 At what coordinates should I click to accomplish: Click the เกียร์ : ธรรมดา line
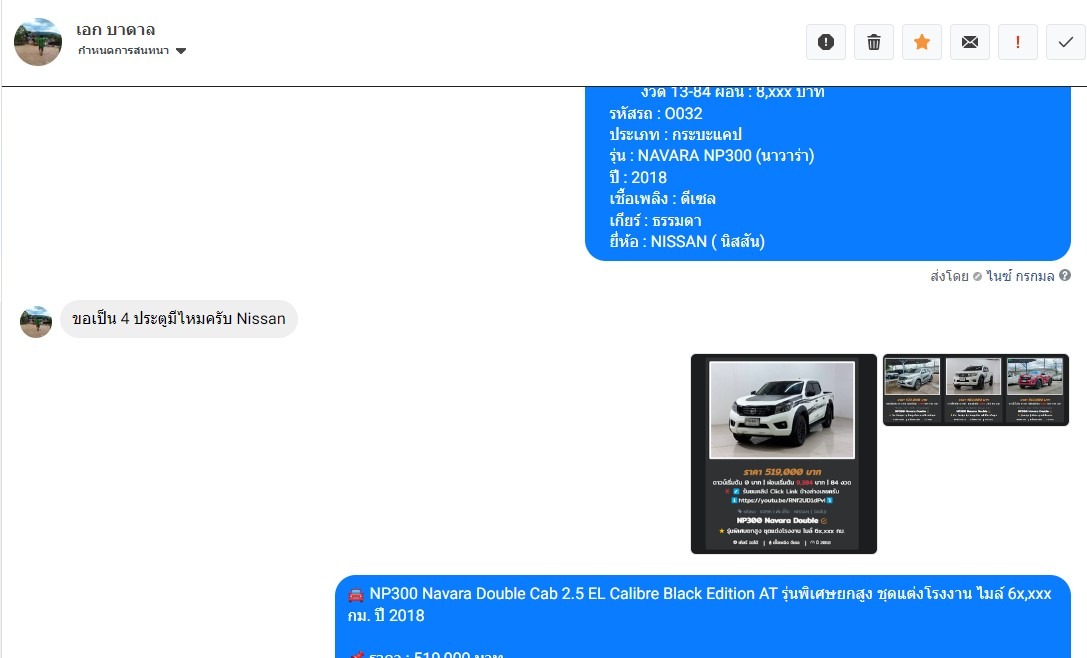655,220
